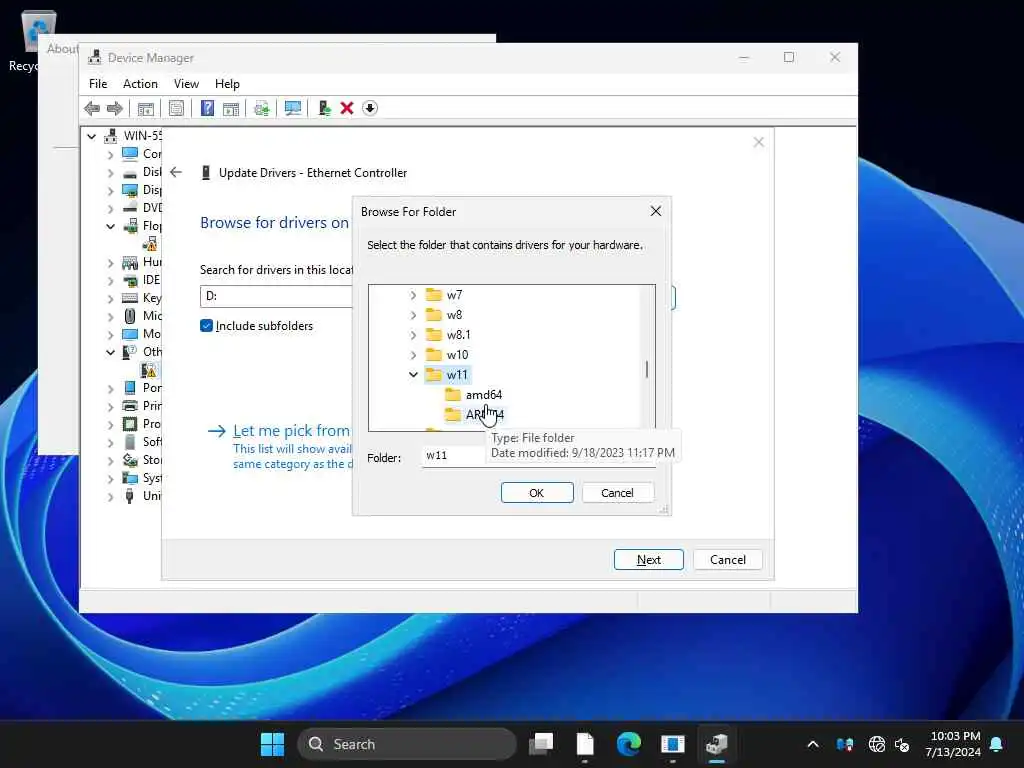Click the Properties toolbar icon beside Help icon
Image resolution: width=1024 pixels, height=768 pixels.
(176, 108)
